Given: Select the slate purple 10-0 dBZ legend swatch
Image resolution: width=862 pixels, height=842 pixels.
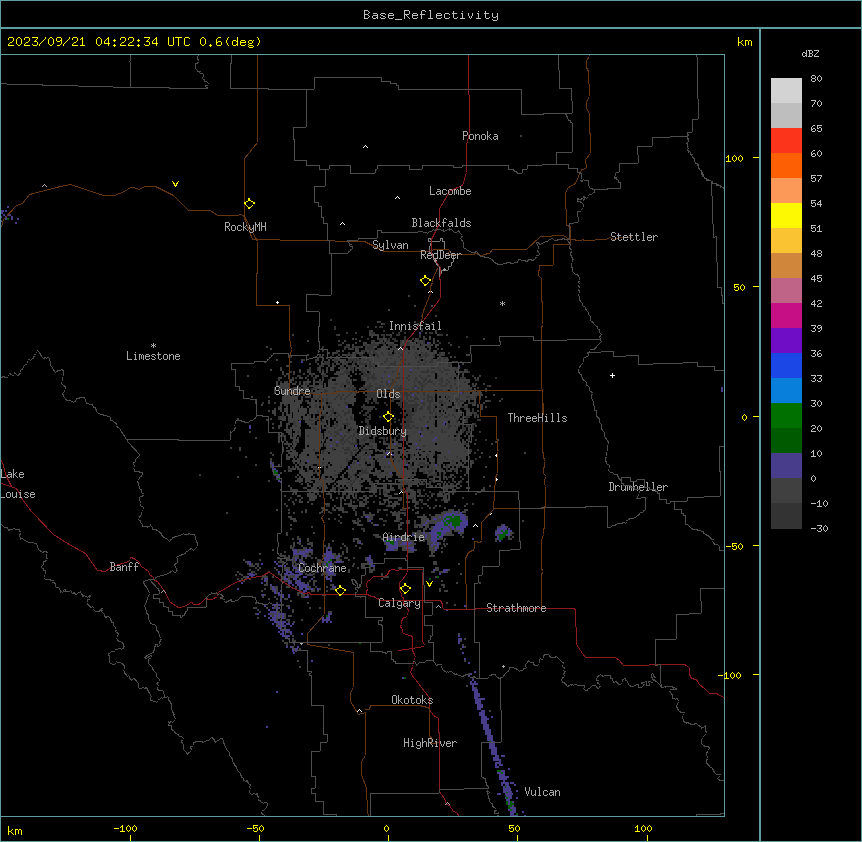Looking at the screenshot, I should (x=786, y=466).
